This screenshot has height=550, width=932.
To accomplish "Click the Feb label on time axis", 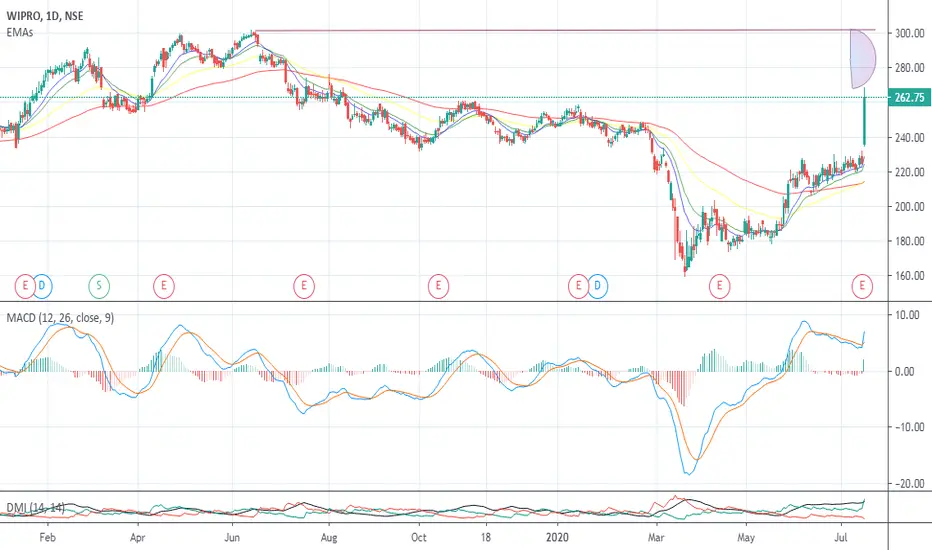I will (47, 538).
